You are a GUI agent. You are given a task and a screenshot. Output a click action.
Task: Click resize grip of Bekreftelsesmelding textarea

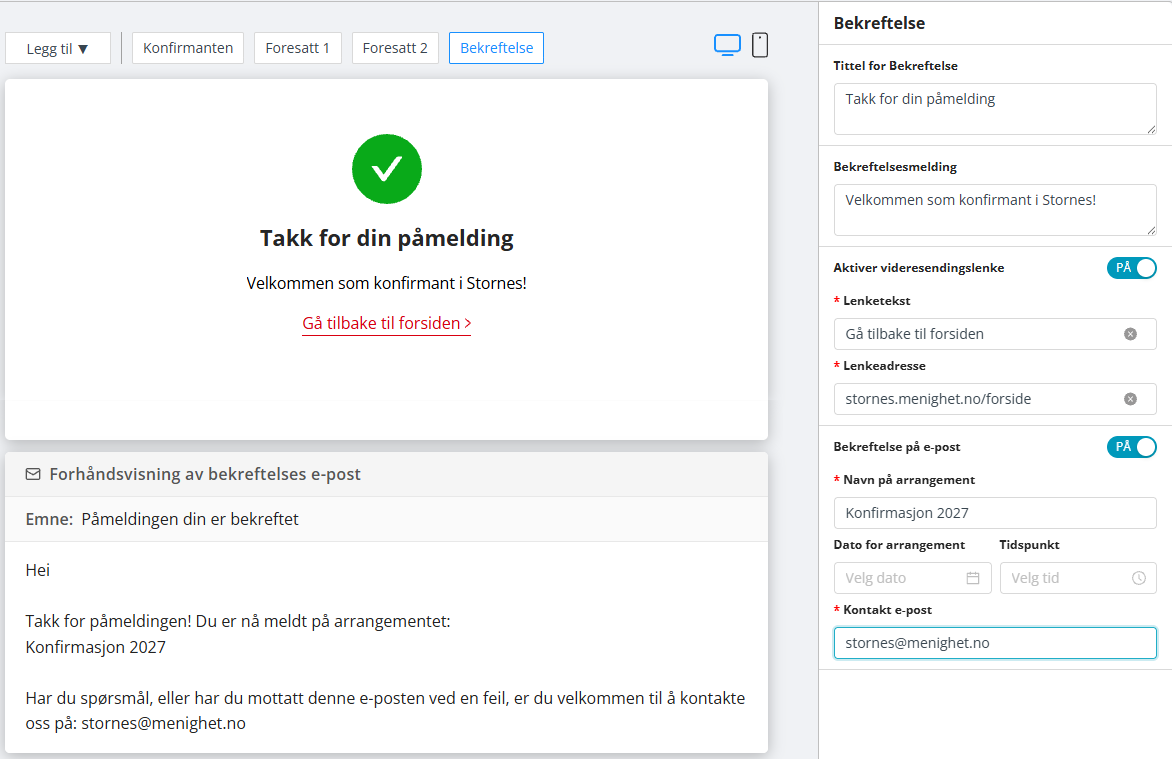pyautogui.click(x=1151, y=230)
